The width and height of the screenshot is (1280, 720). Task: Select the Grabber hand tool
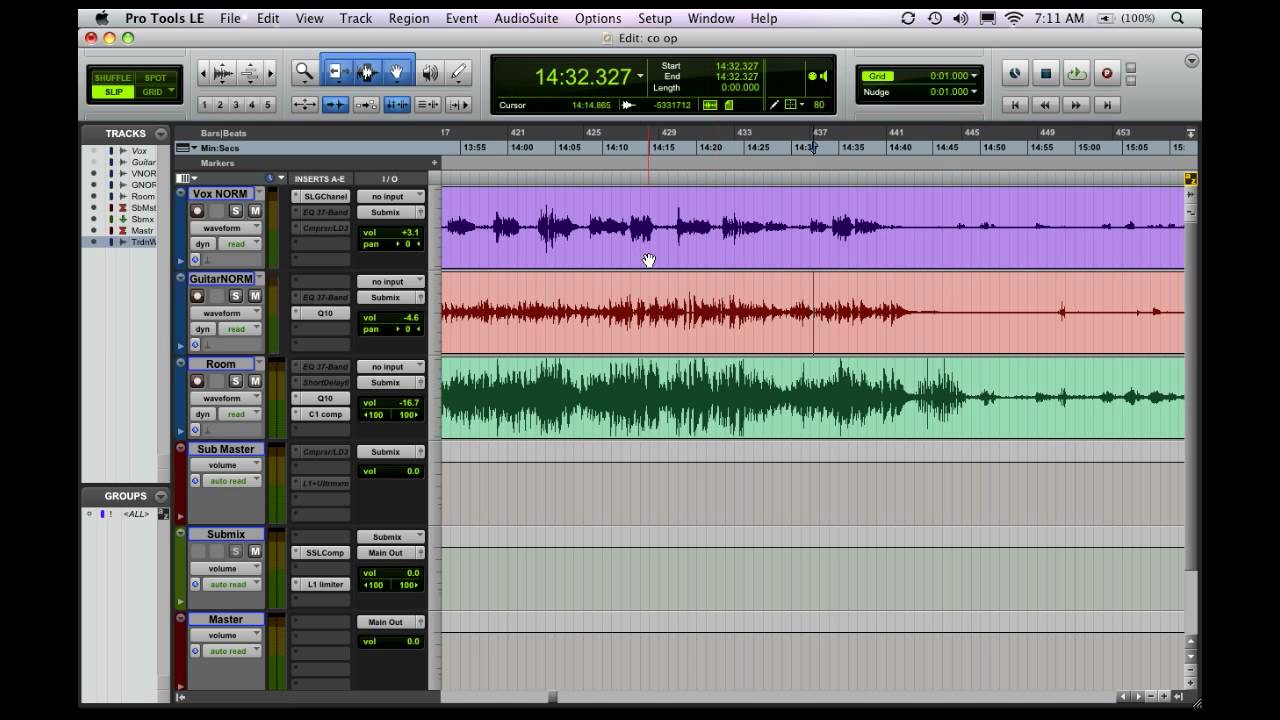pos(397,72)
